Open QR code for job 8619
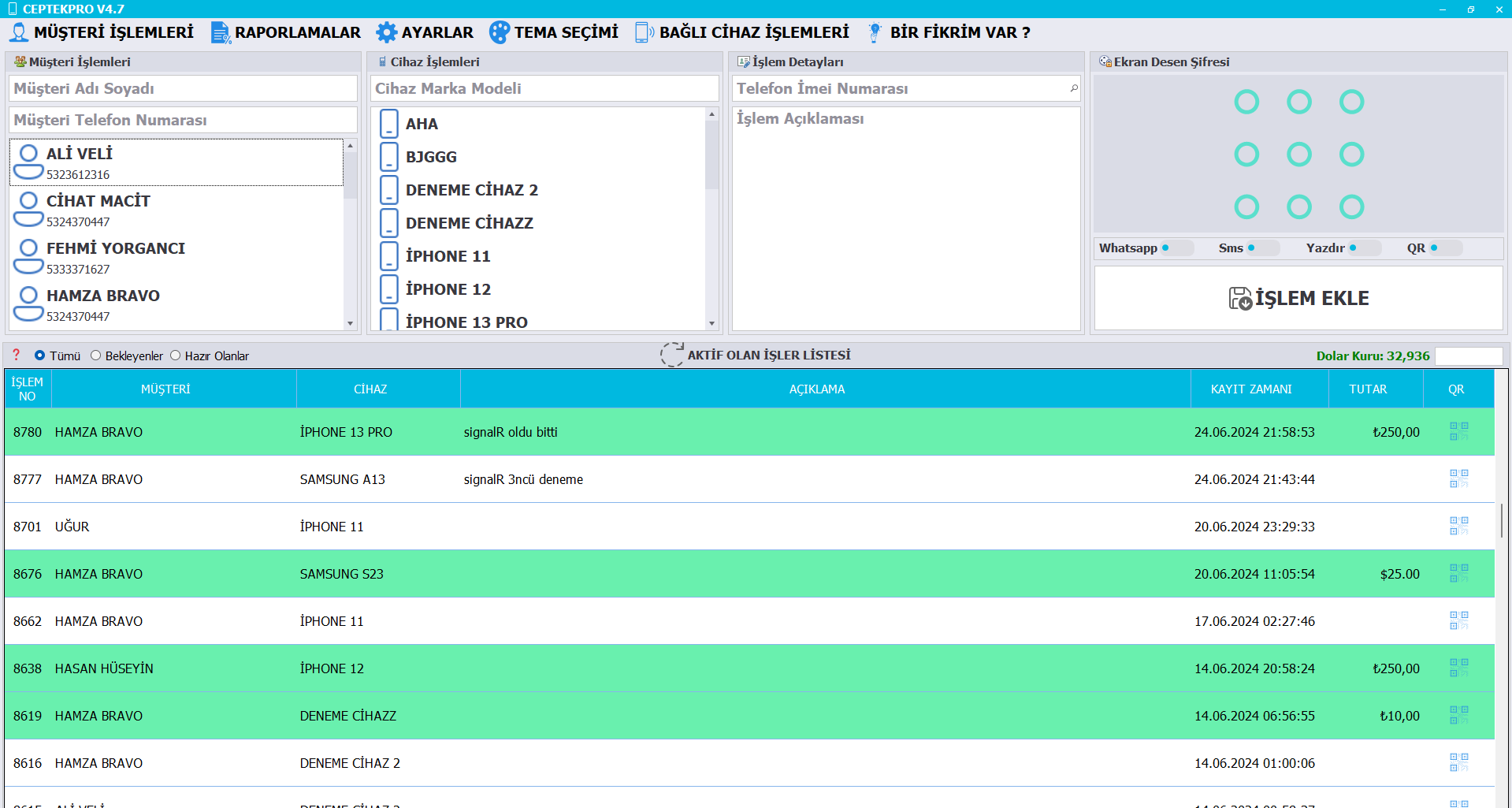1512x808 pixels. [1458, 715]
